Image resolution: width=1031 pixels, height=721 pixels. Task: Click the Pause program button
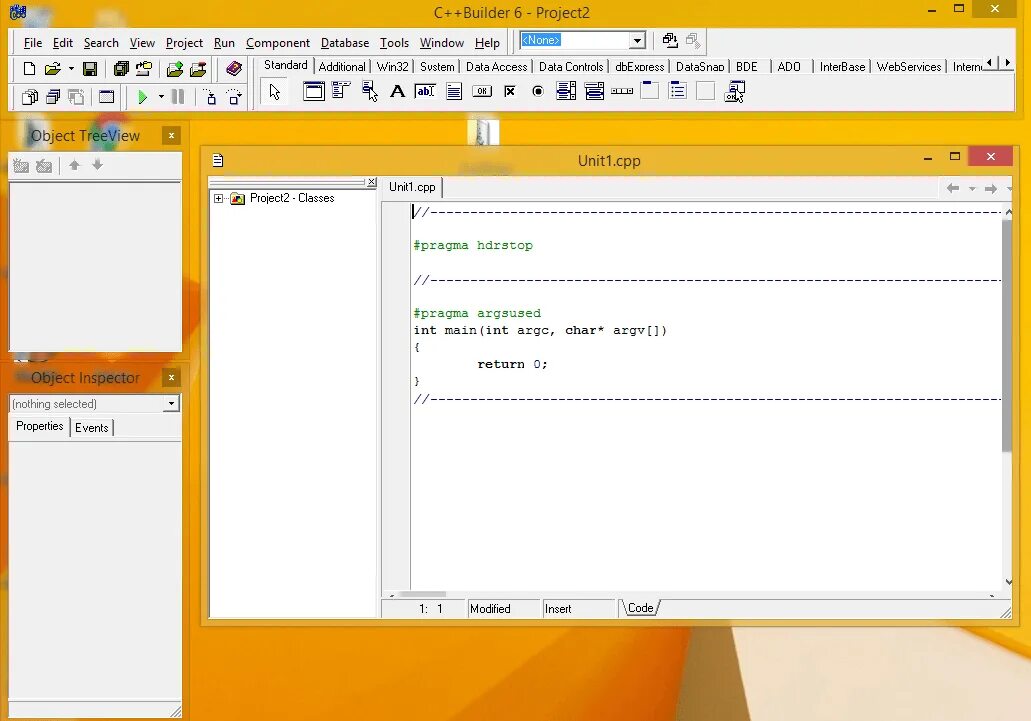178,97
